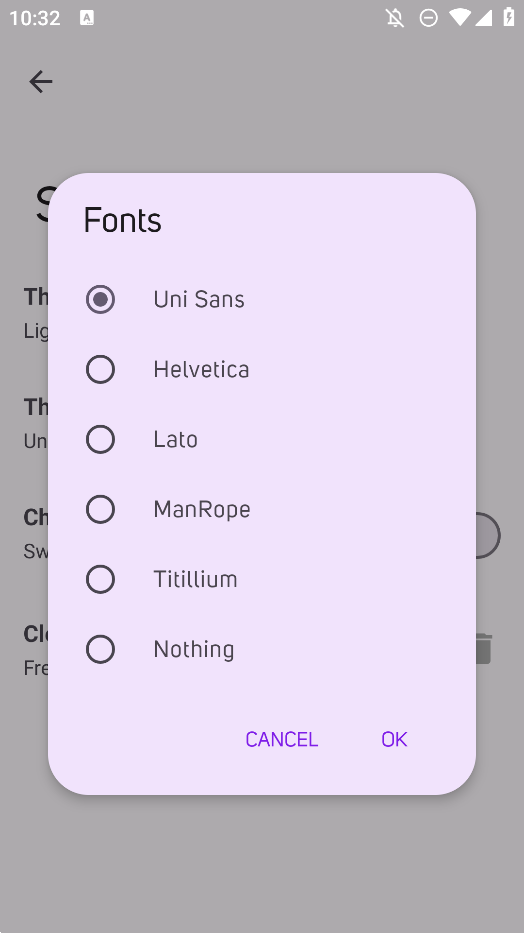The height and width of the screenshot is (933, 524).
Task: Select the Uni Sans radio button
Action: pos(101,299)
